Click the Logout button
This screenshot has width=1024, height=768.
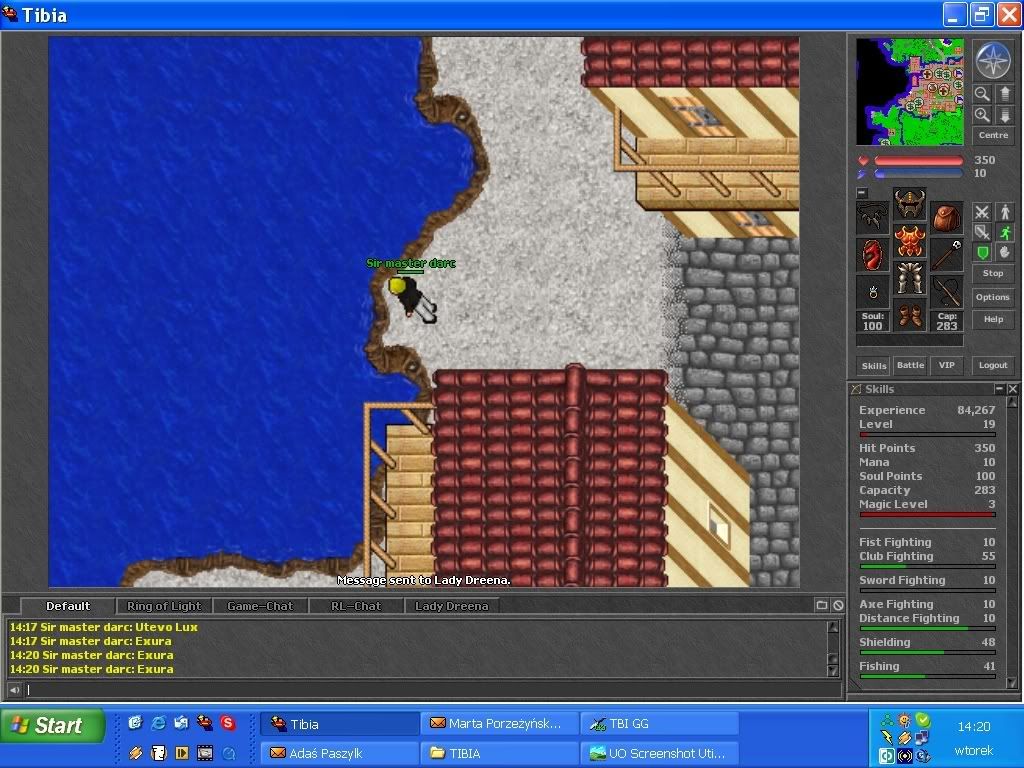[x=993, y=366]
